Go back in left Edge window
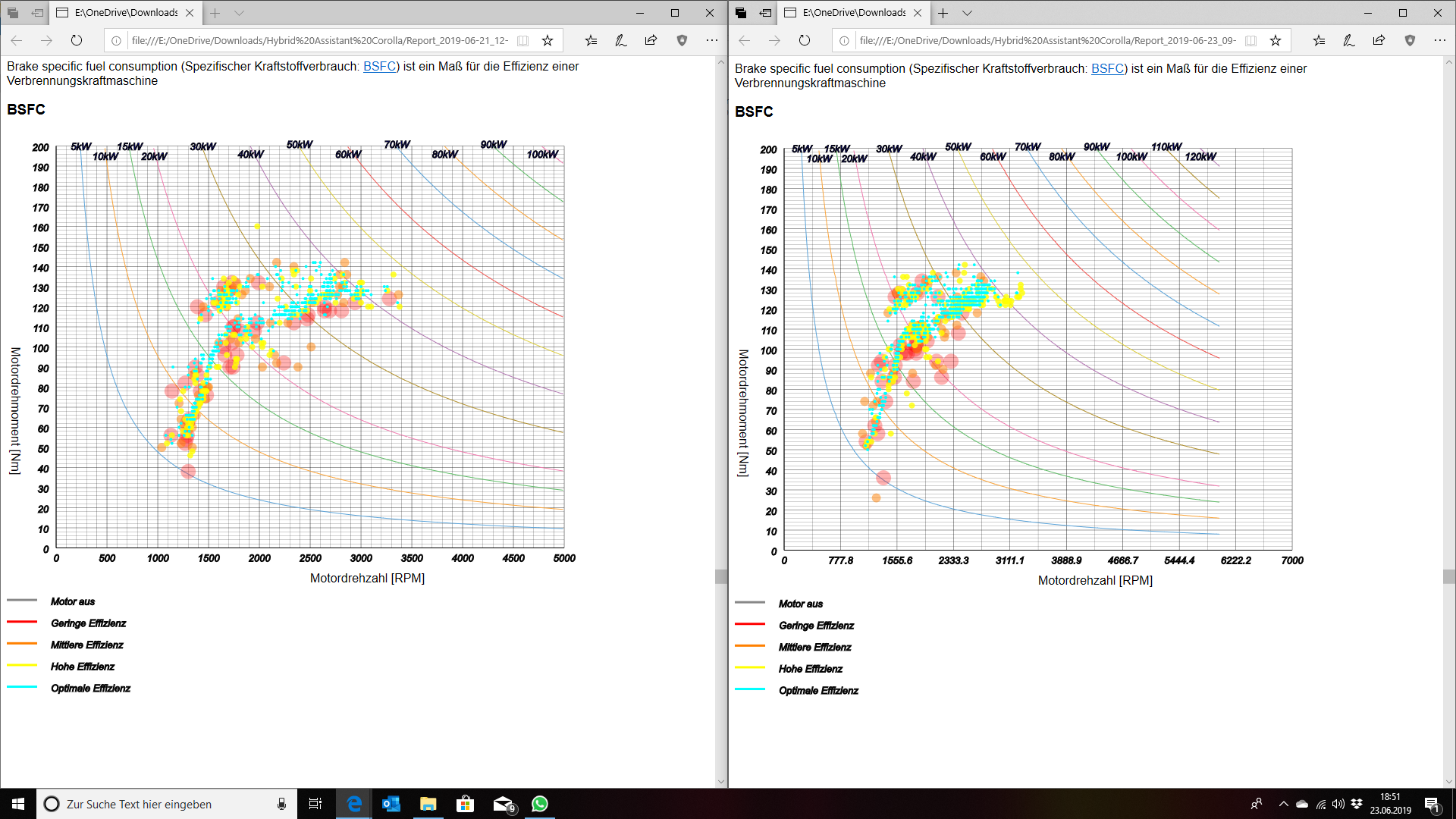 (x=17, y=40)
